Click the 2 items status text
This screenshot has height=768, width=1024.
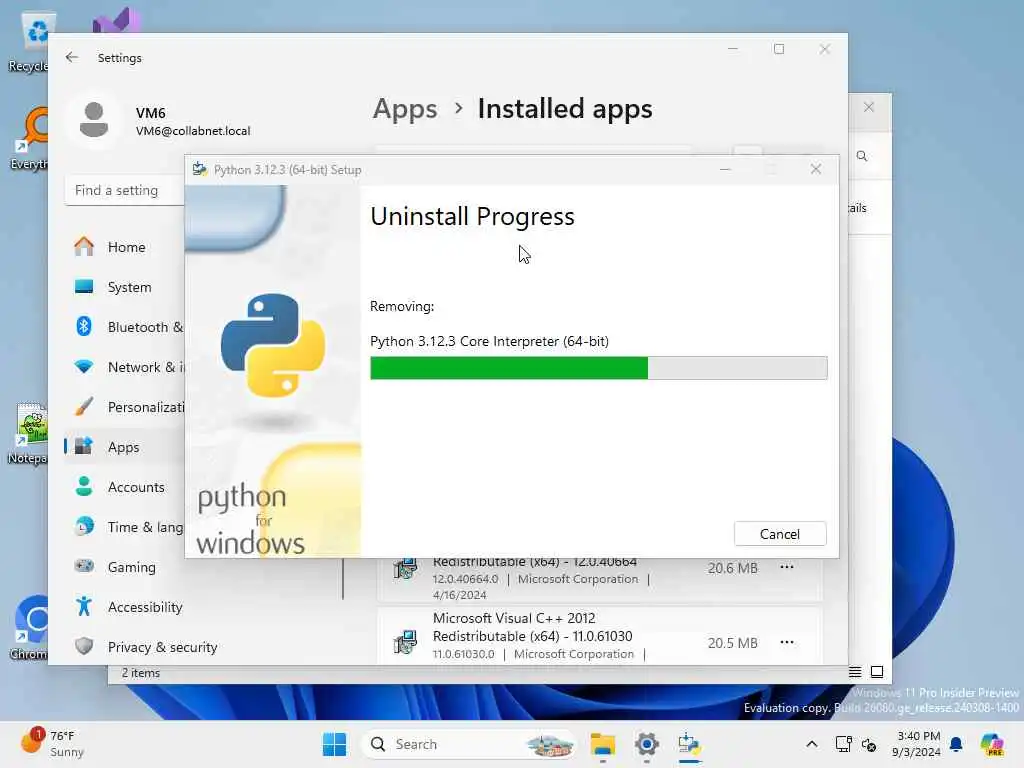click(x=141, y=673)
